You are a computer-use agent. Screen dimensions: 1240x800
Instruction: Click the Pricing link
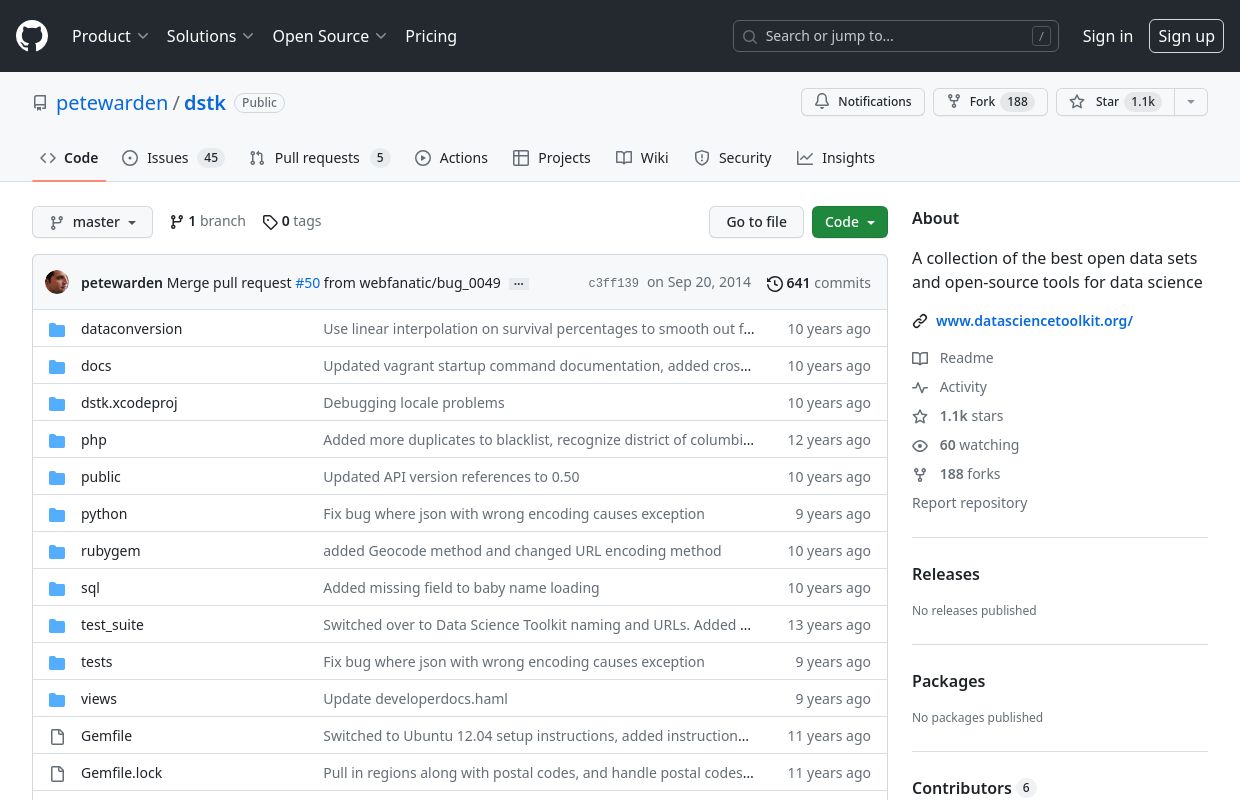[431, 36]
